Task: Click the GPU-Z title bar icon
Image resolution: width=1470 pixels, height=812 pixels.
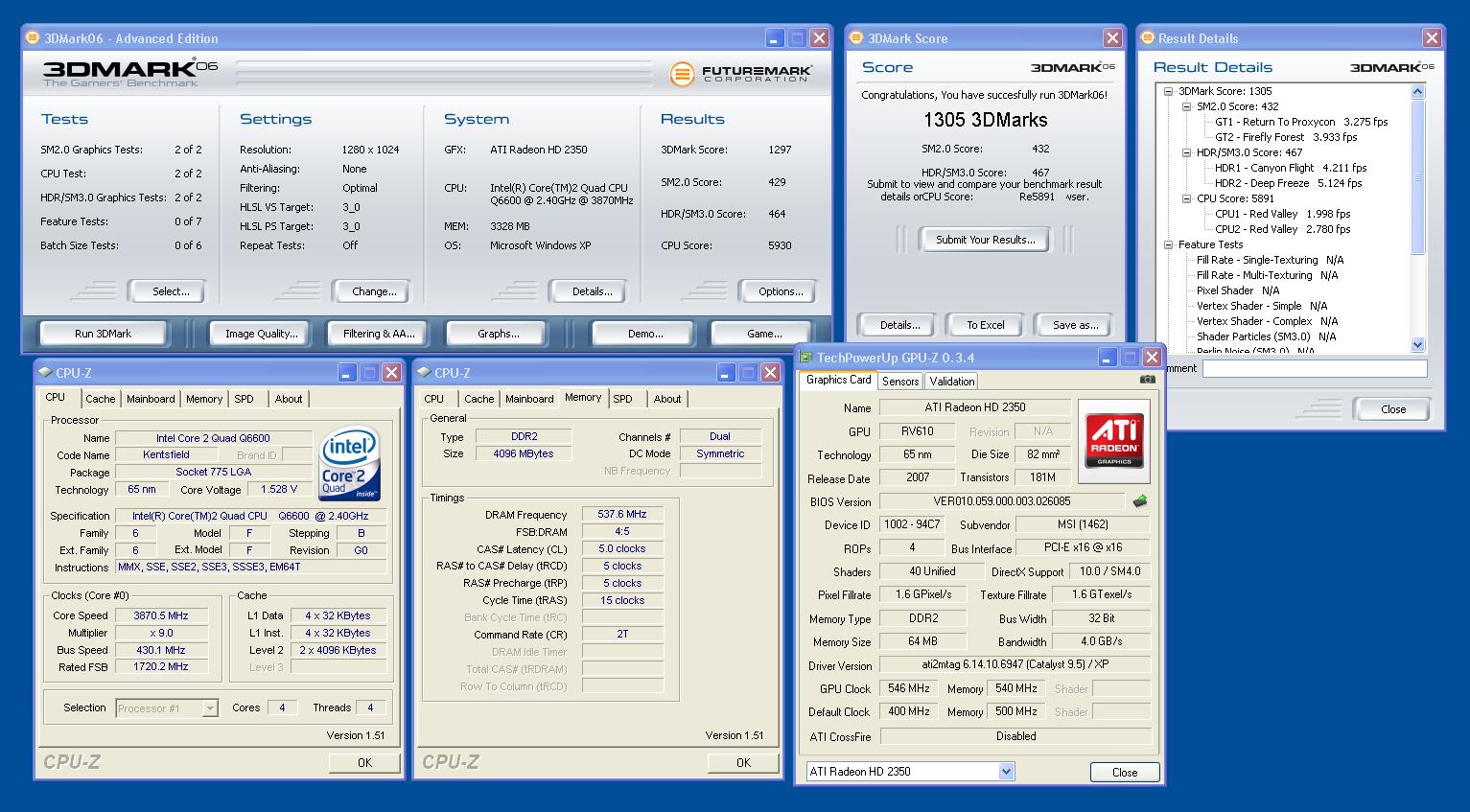Action: (x=806, y=358)
